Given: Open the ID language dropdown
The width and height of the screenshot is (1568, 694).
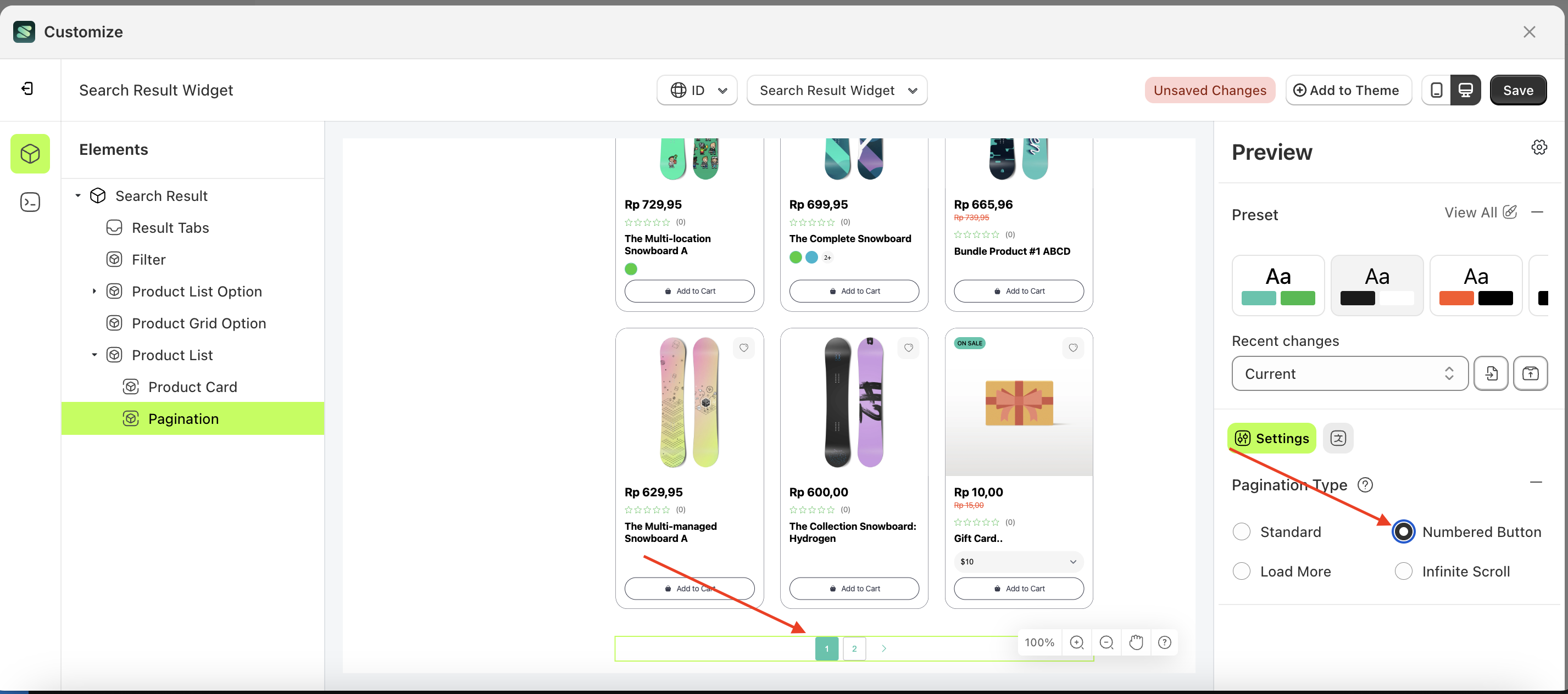Looking at the screenshot, I should coord(698,90).
